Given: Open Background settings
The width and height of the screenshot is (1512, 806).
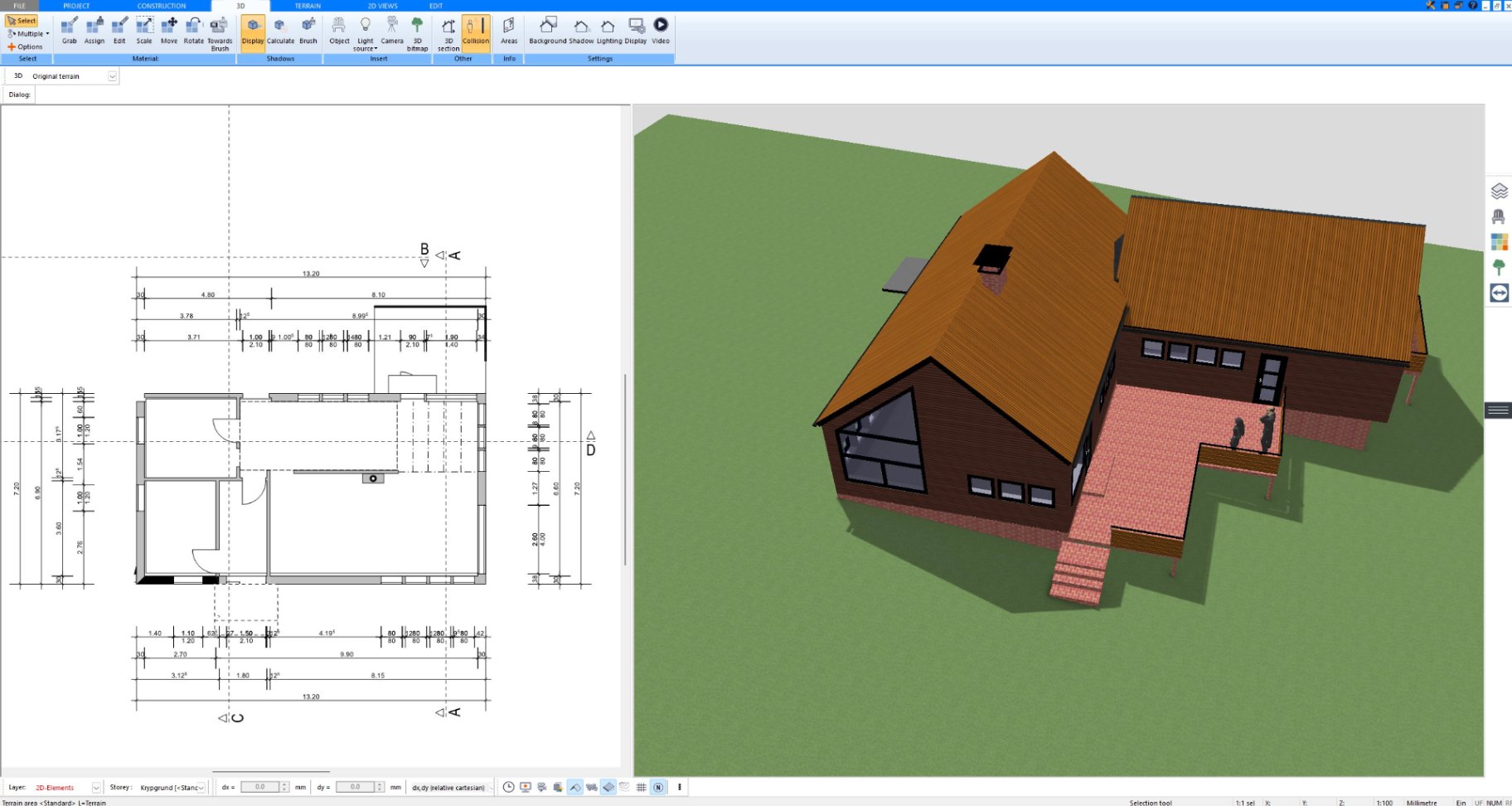Looking at the screenshot, I should pyautogui.click(x=548, y=32).
